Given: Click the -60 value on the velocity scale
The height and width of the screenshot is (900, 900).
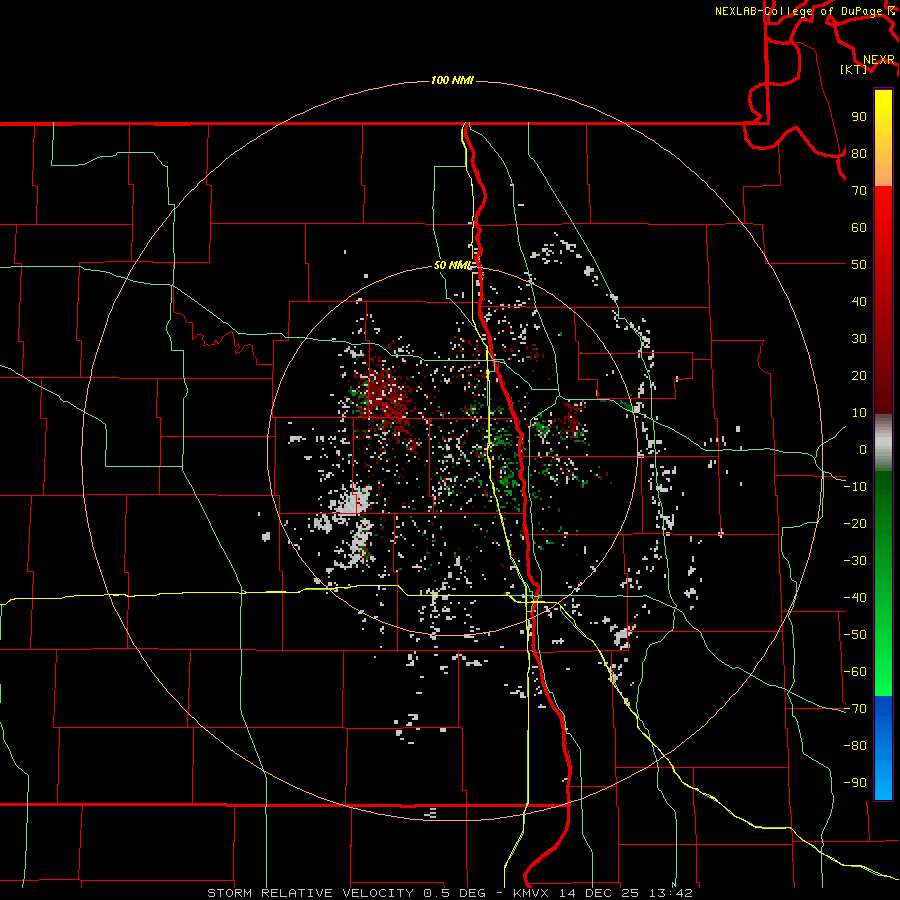Looking at the screenshot, I should tap(855, 672).
